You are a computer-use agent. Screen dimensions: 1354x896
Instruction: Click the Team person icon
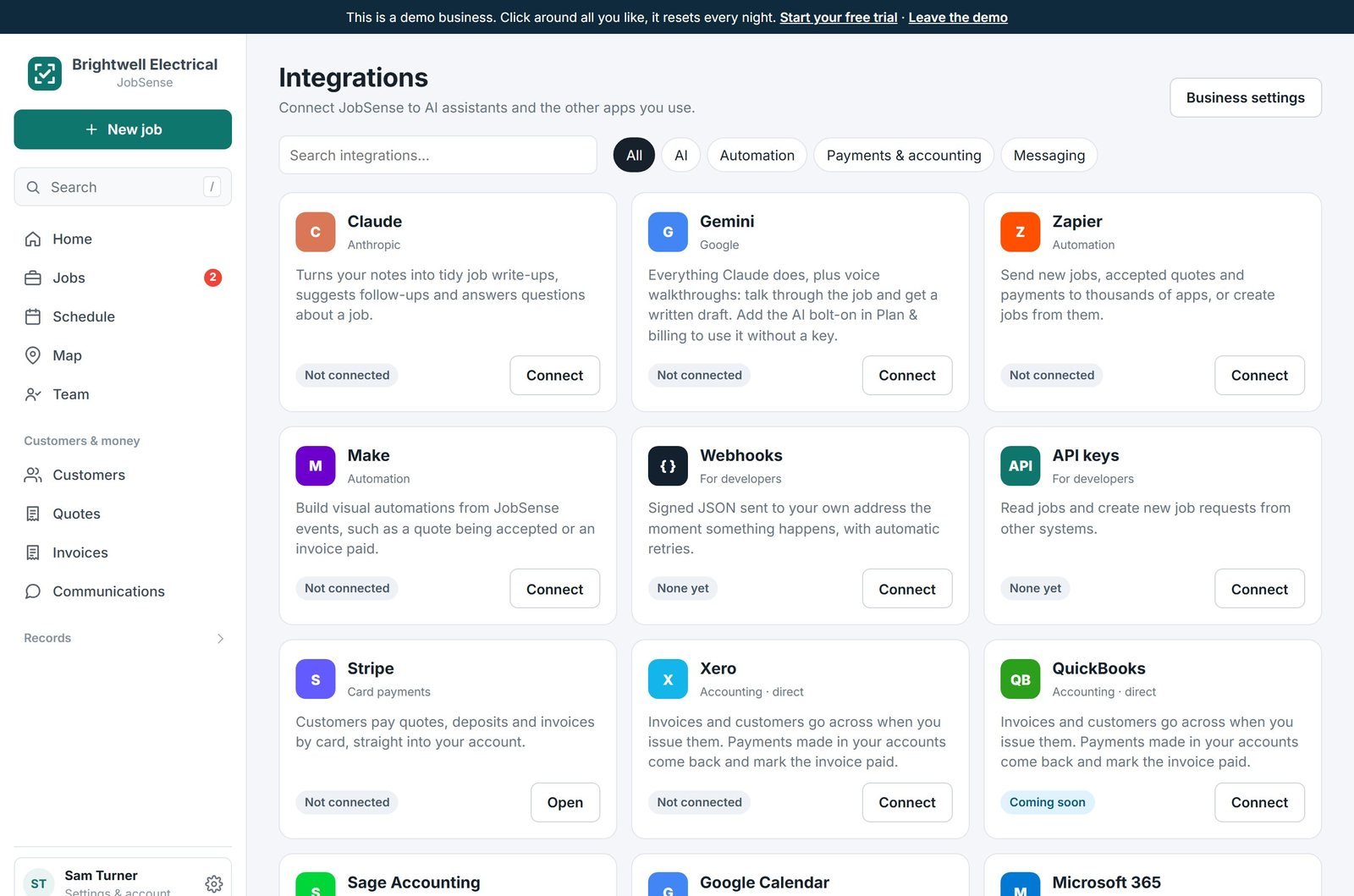click(x=33, y=394)
